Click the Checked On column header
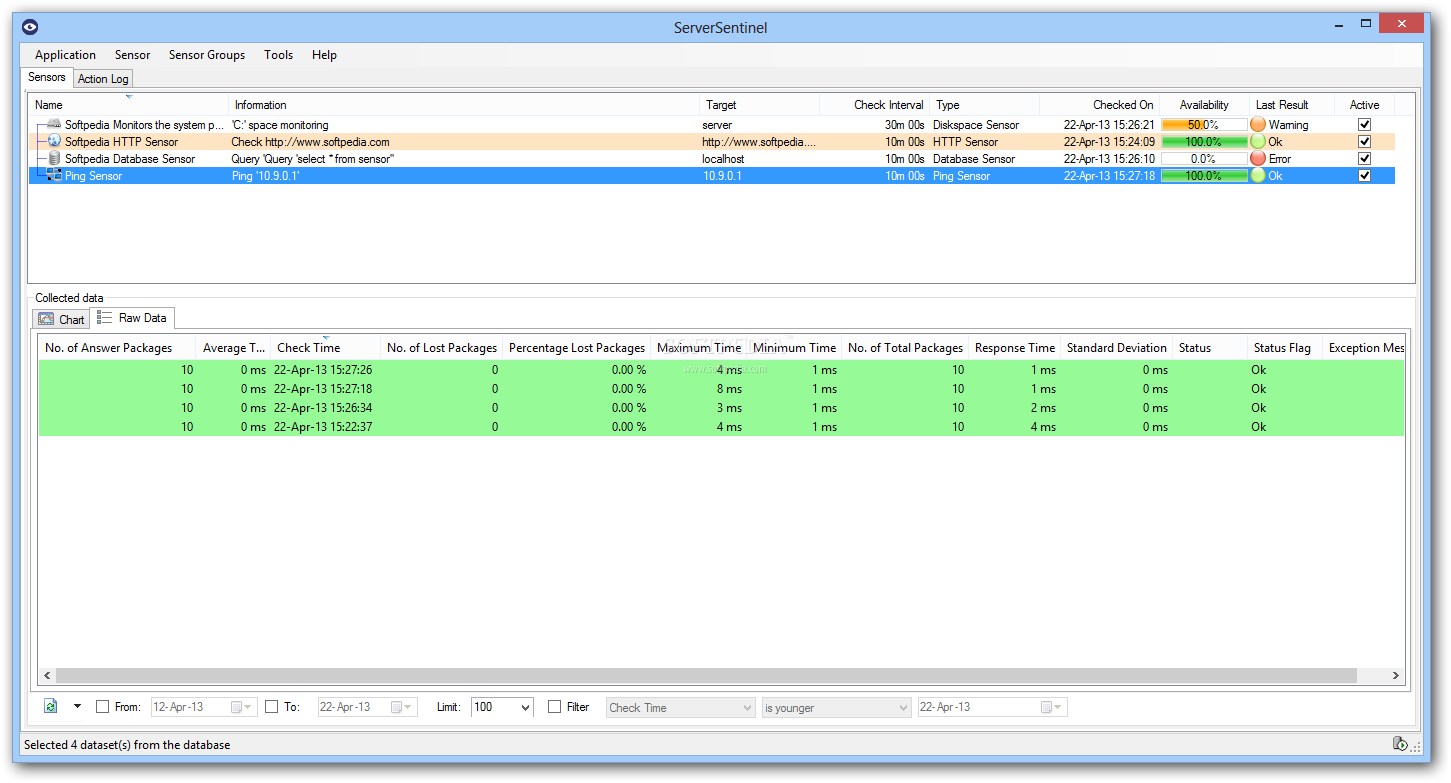 tap(1099, 105)
